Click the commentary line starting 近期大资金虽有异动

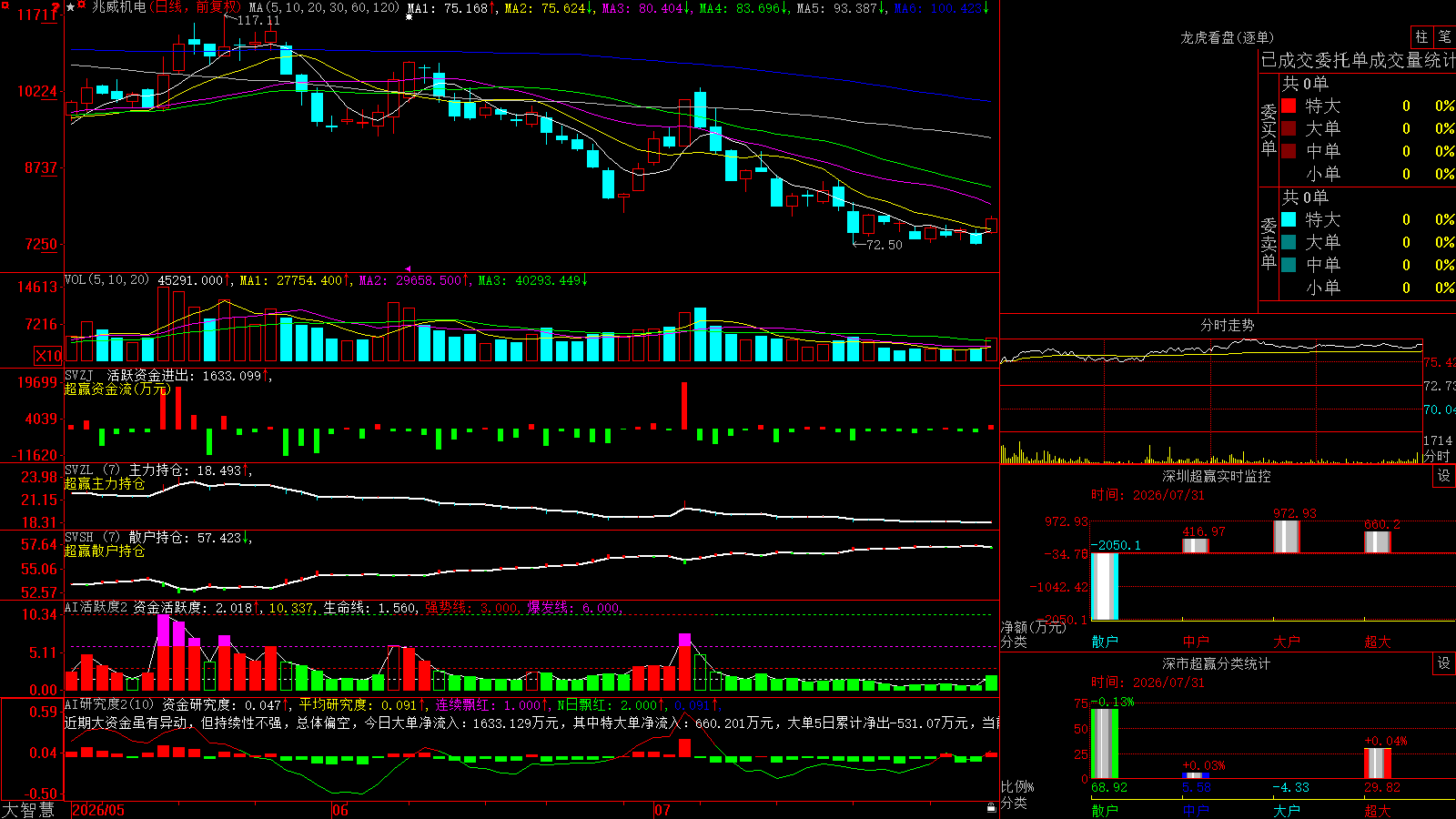click(532, 723)
